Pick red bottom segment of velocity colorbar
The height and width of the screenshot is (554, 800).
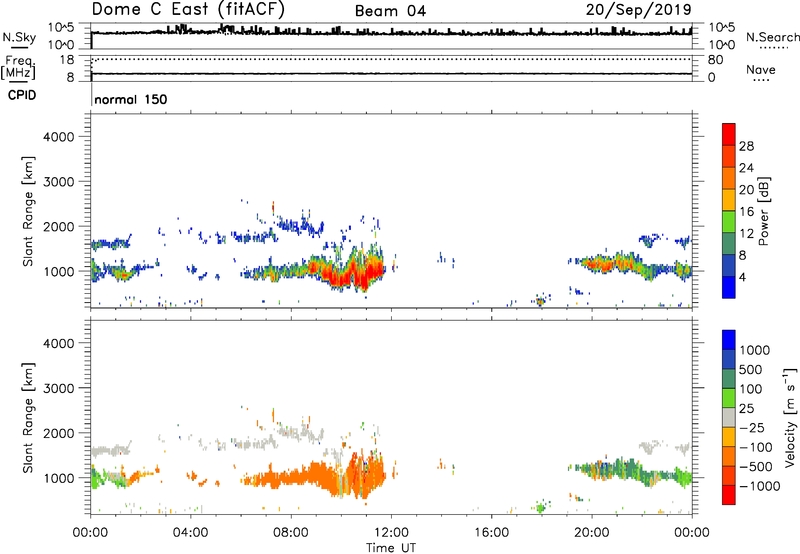[729, 495]
